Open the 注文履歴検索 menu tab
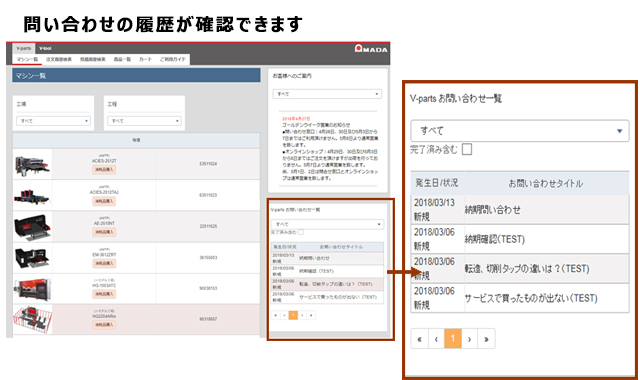Image resolution: width=640 pixels, height=380 pixels. pyautogui.click(x=58, y=60)
